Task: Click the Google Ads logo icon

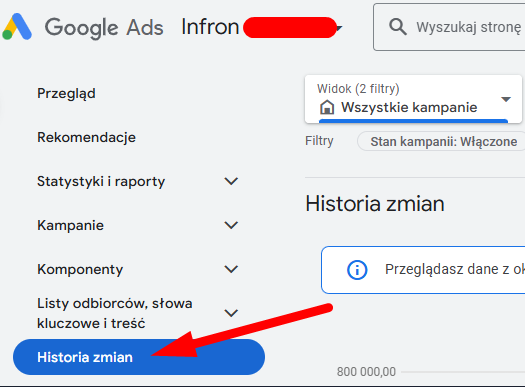Action: 17,27
